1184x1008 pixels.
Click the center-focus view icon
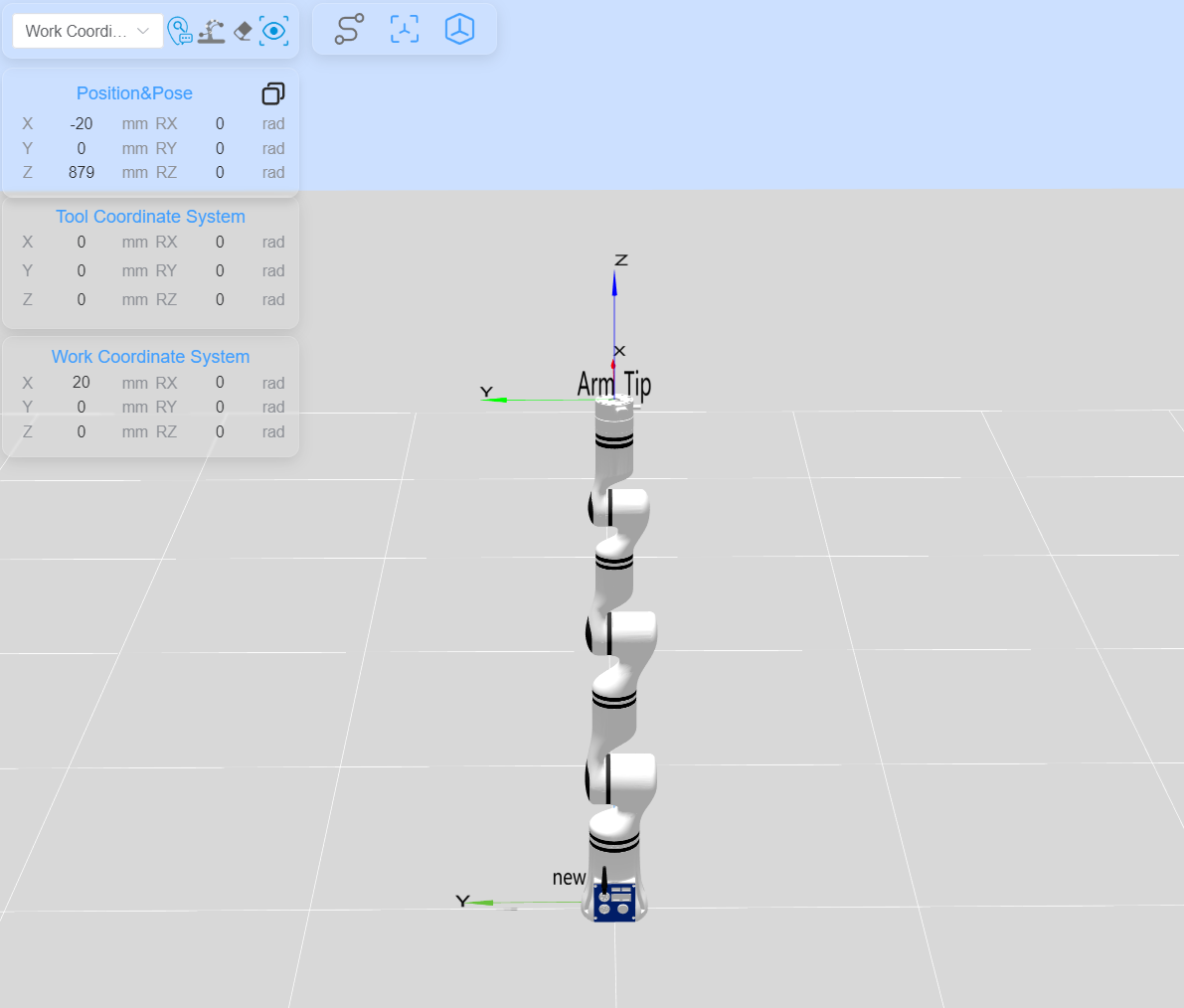404,29
